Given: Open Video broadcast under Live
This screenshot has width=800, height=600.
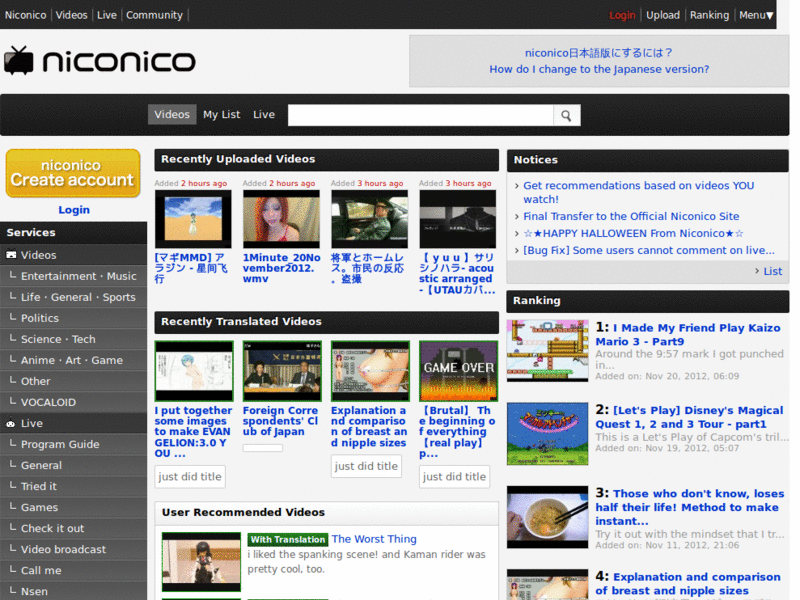Looking at the screenshot, I should pyautogui.click(x=73, y=549).
